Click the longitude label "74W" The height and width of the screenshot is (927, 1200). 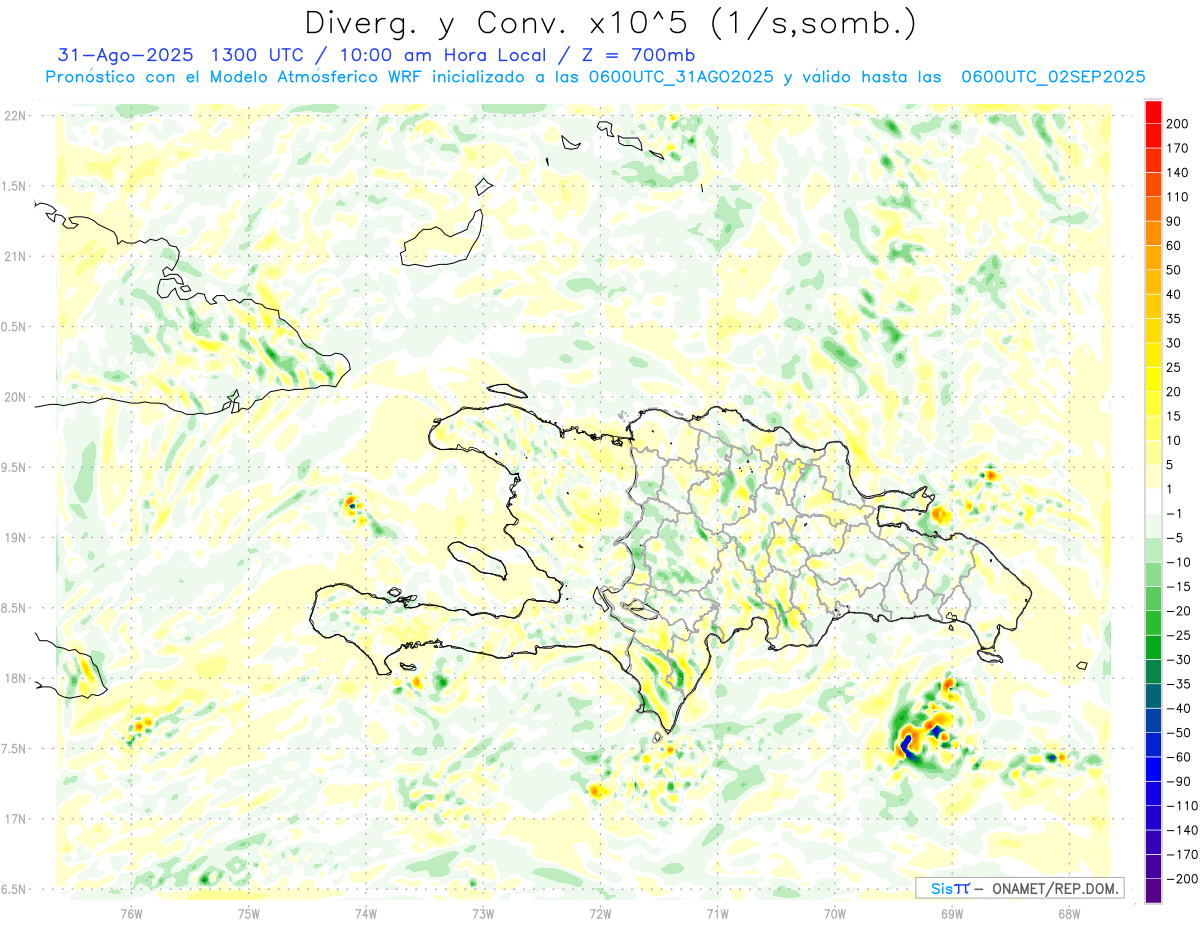(365, 912)
